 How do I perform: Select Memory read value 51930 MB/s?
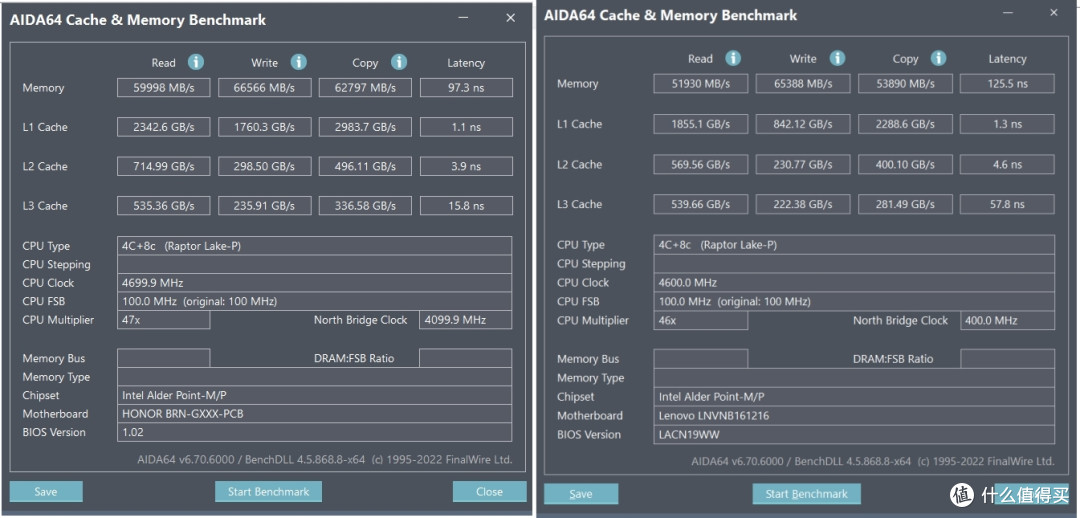[x=700, y=84]
